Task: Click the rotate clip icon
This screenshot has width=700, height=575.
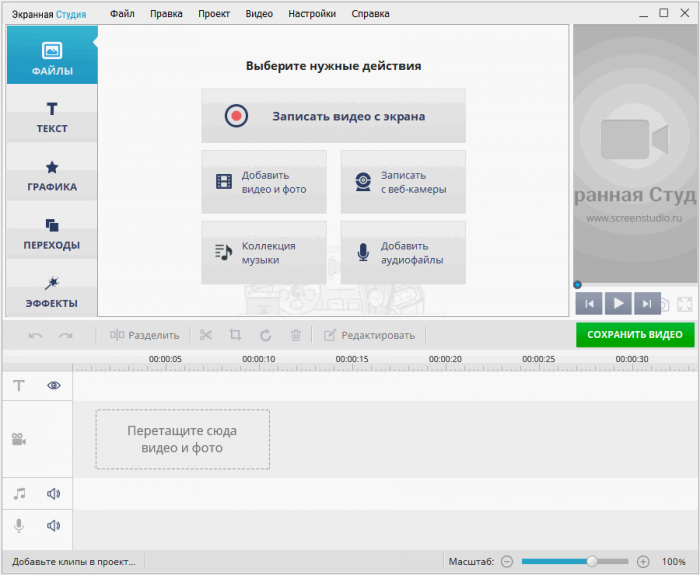Action: [x=265, y=335]
